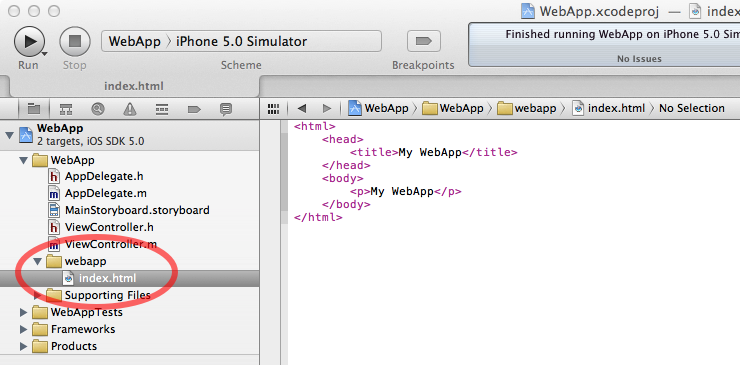Click the WebApp group folder row
Screen dimensions: 740x365
click(x=130, y=161)
